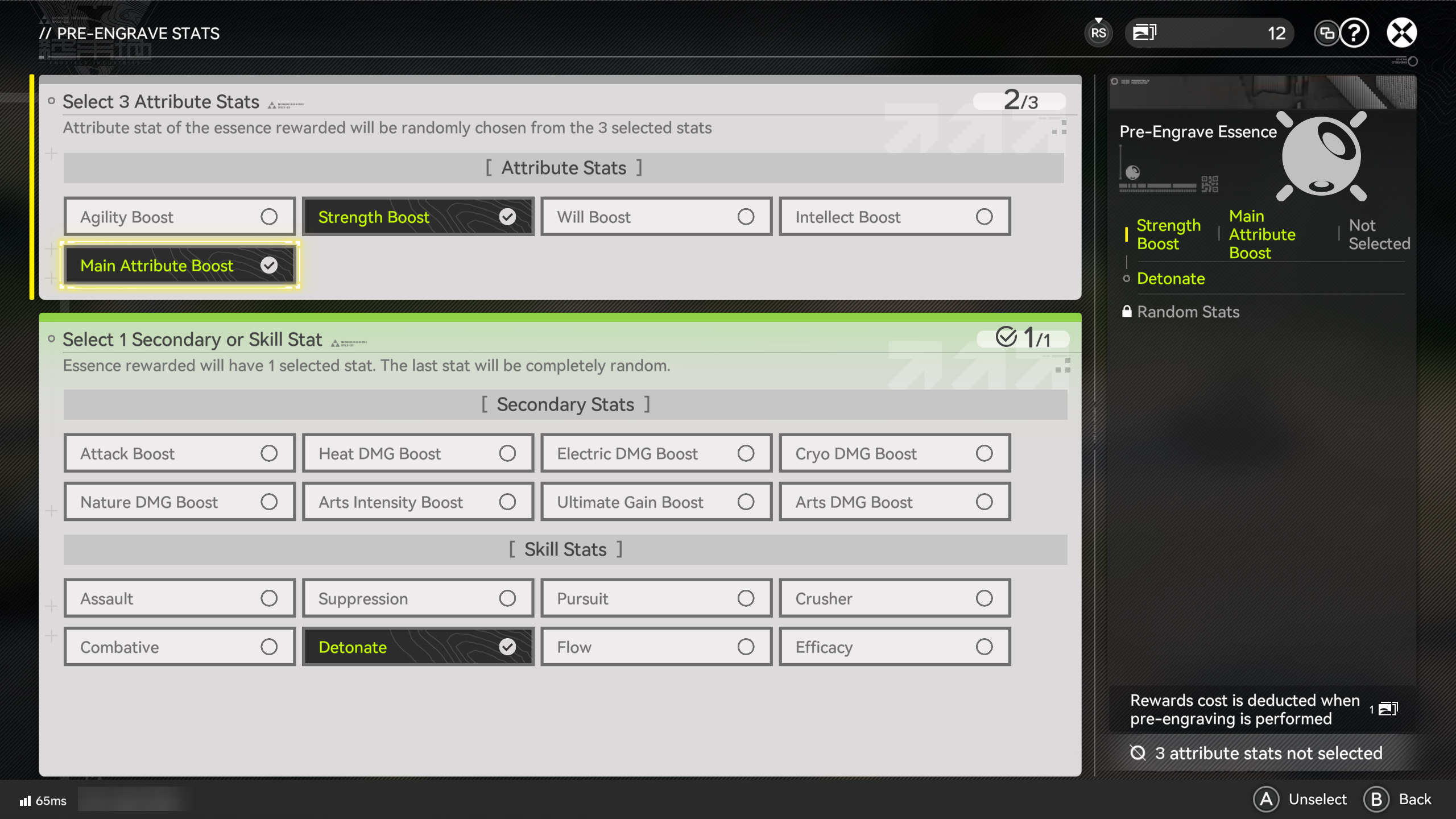Viewport: 1456px width, 819px height.
Task: Click the A Unselect button icon
Action: click(1266, 799)
